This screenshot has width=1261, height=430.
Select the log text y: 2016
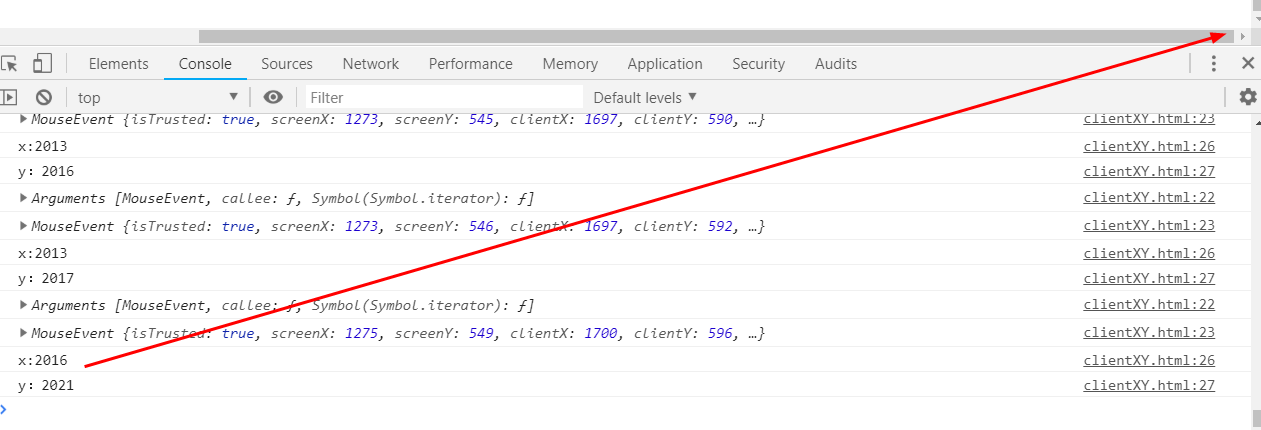pyautogui.click(x=46, y=171)
